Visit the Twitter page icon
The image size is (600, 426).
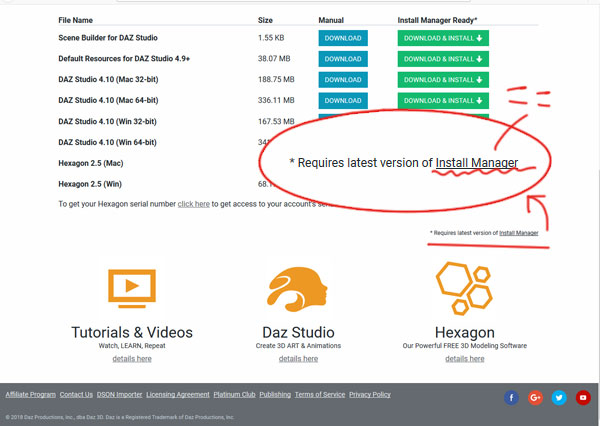click(x=559, y=398)
